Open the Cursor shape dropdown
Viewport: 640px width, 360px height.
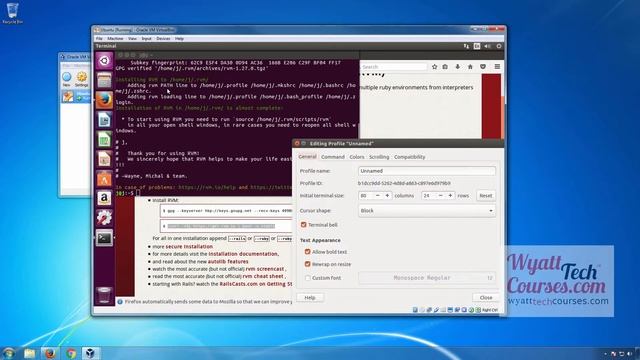click(427, 211)
